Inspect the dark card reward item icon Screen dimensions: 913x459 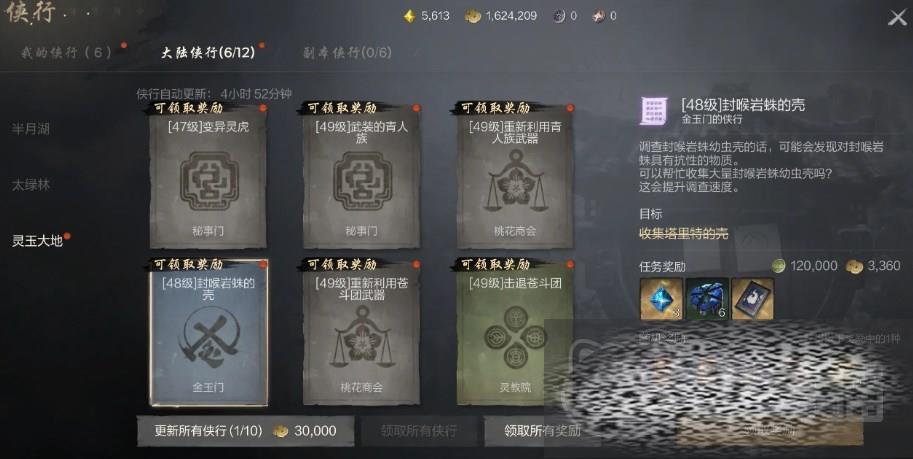click(753, 299)
